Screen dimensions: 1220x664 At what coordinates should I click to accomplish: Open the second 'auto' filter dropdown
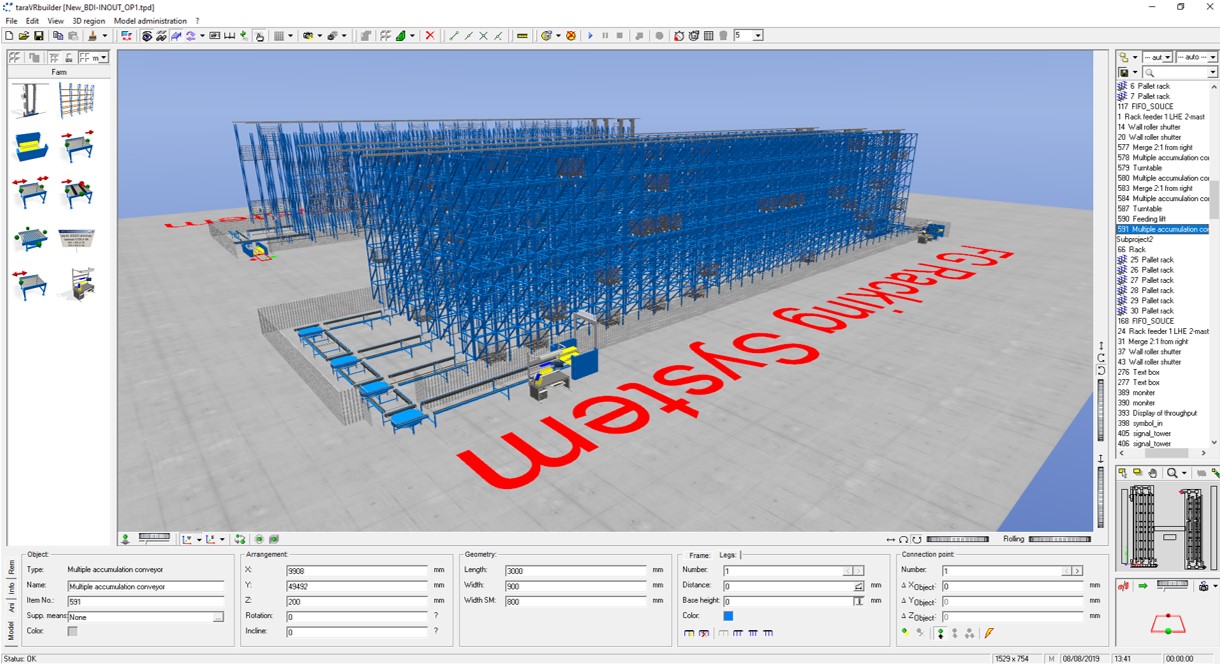(1213, 58)
